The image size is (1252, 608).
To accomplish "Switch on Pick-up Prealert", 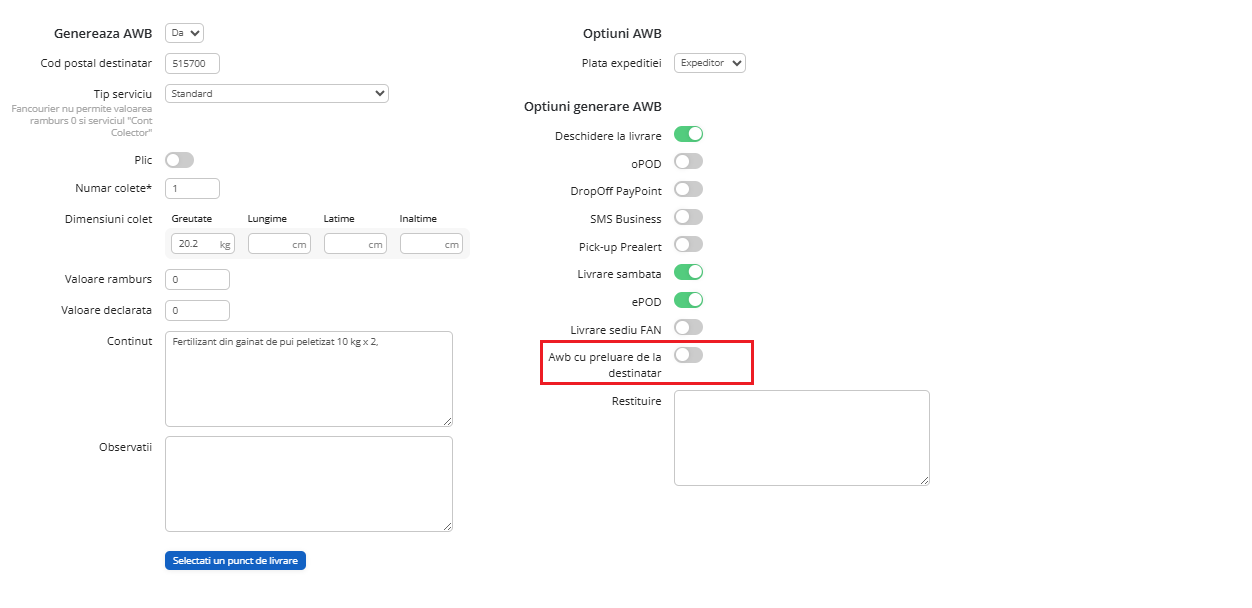I will [x=688, y=244].
